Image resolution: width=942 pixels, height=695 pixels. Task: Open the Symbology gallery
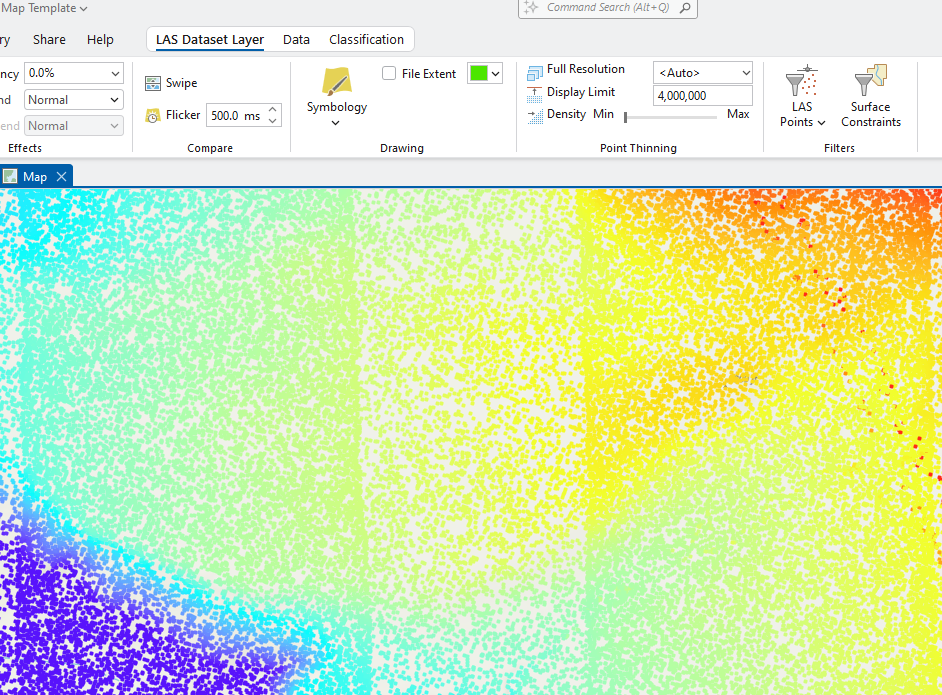point(336,95)
